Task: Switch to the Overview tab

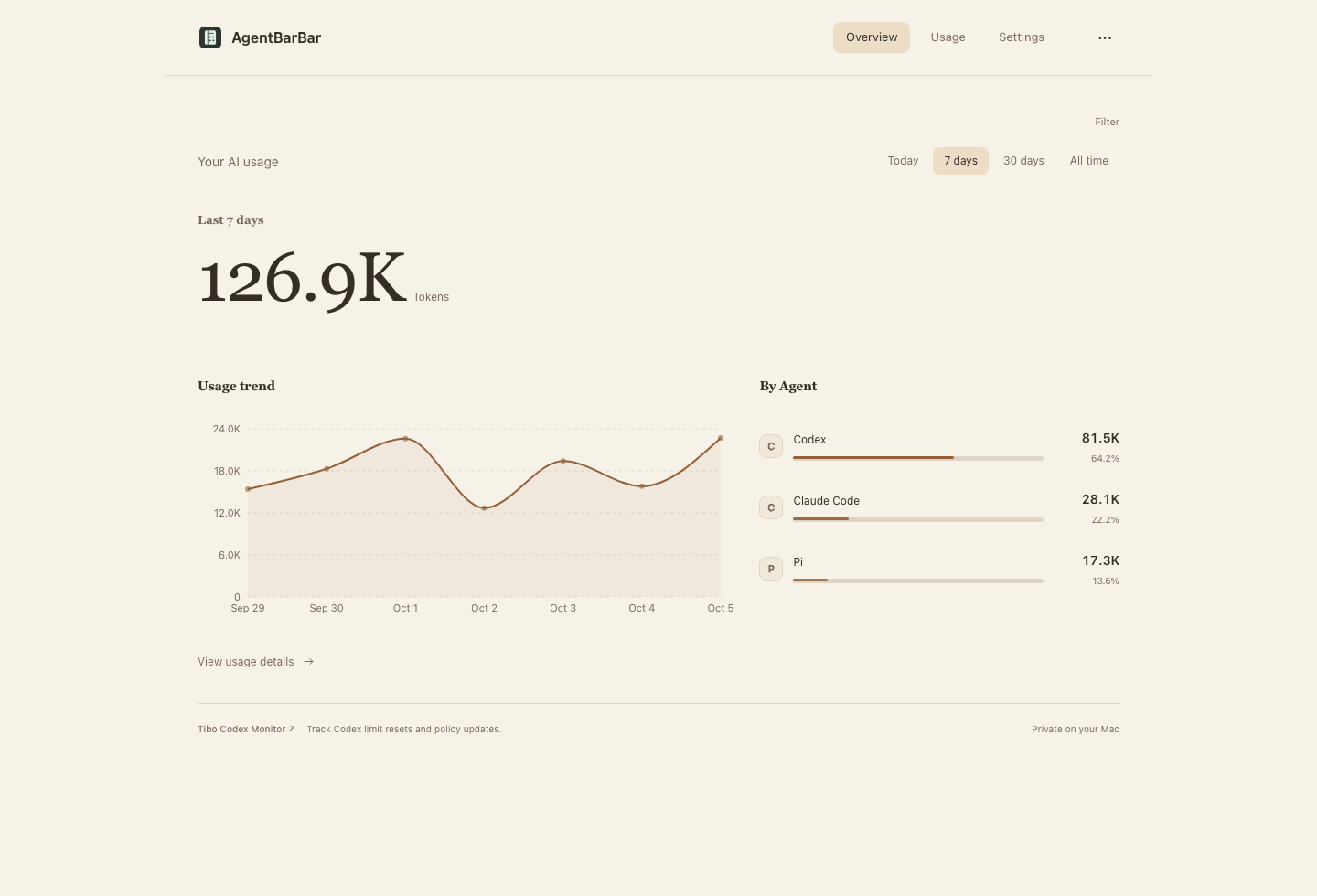Action: click(x=872, y=37)
